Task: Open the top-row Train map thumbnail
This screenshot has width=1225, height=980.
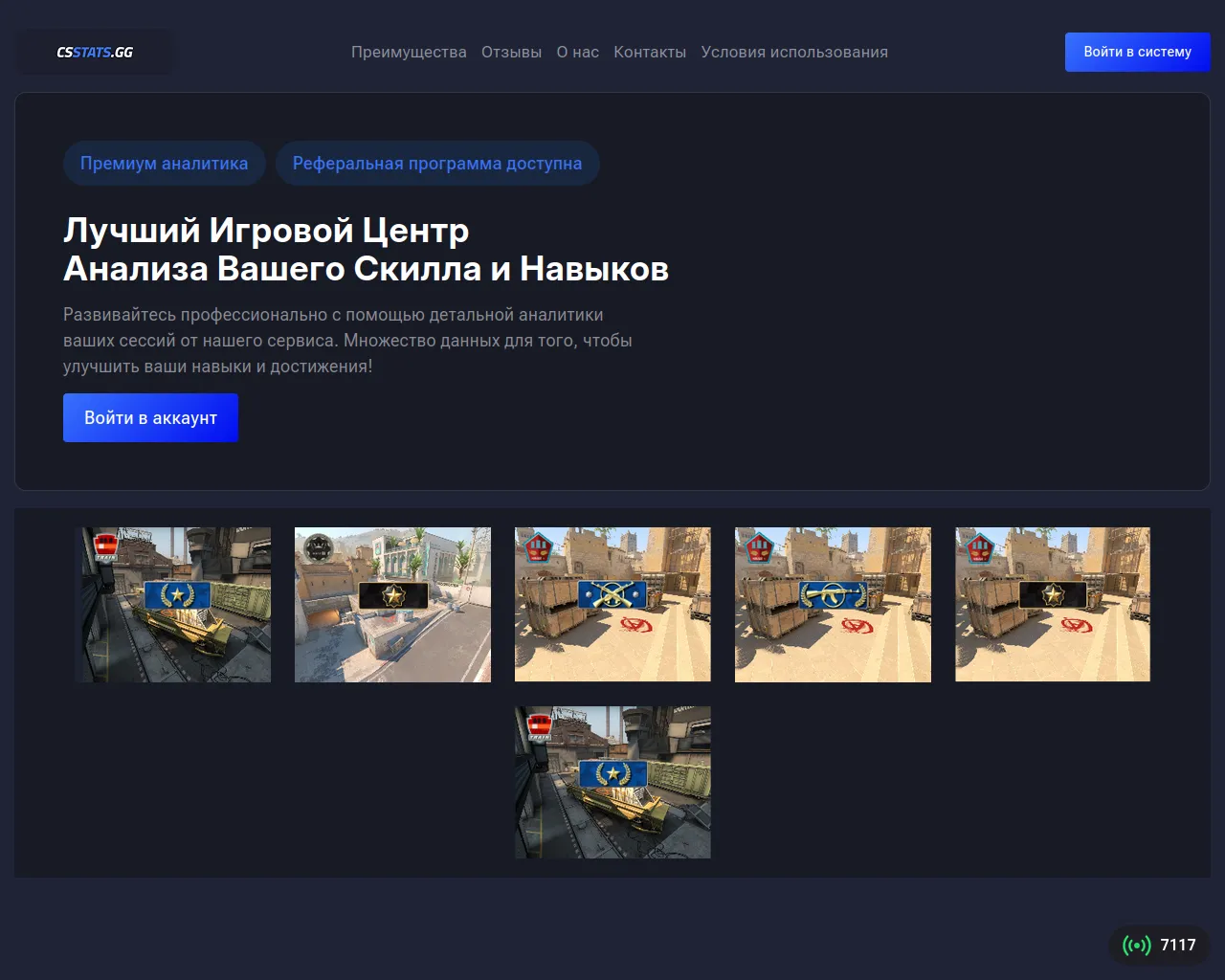Action: tap(173, 605)
